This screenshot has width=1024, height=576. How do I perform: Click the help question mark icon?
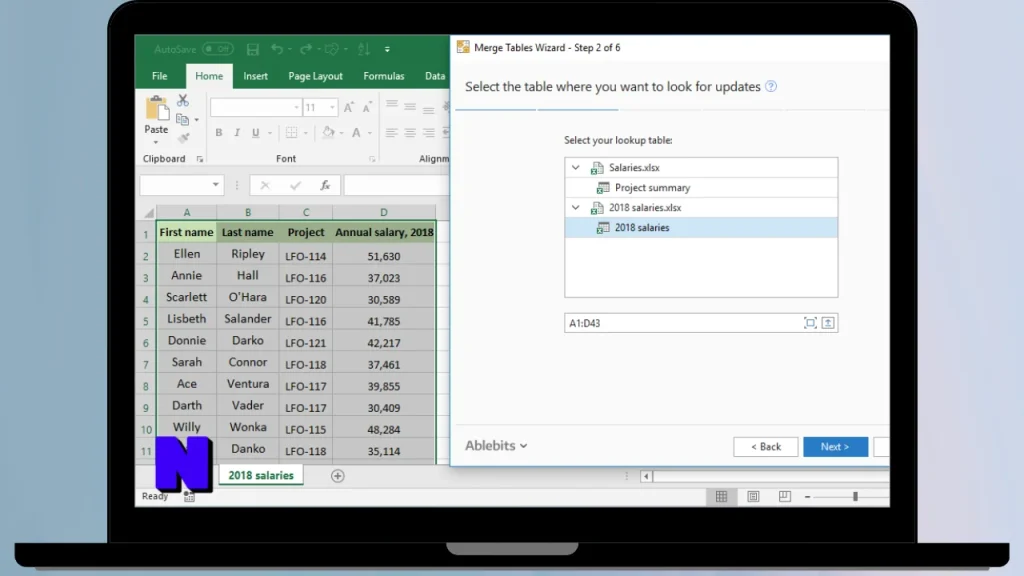771,86
